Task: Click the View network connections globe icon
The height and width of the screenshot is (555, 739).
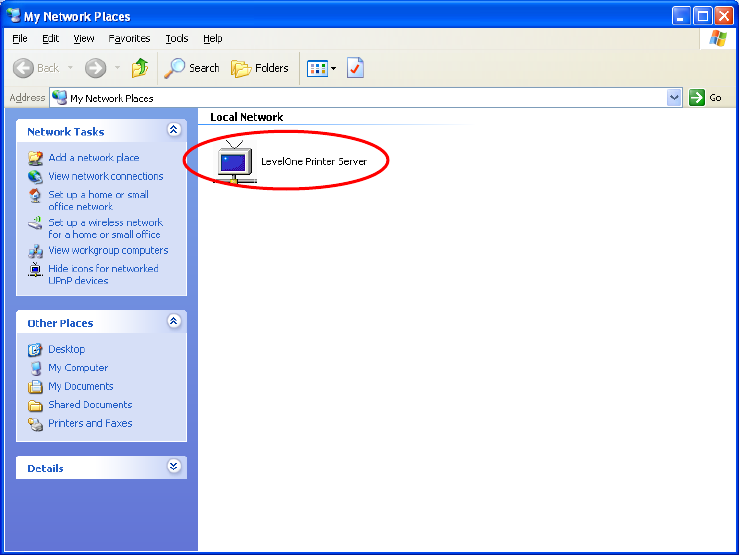Action: pos(35,177)
